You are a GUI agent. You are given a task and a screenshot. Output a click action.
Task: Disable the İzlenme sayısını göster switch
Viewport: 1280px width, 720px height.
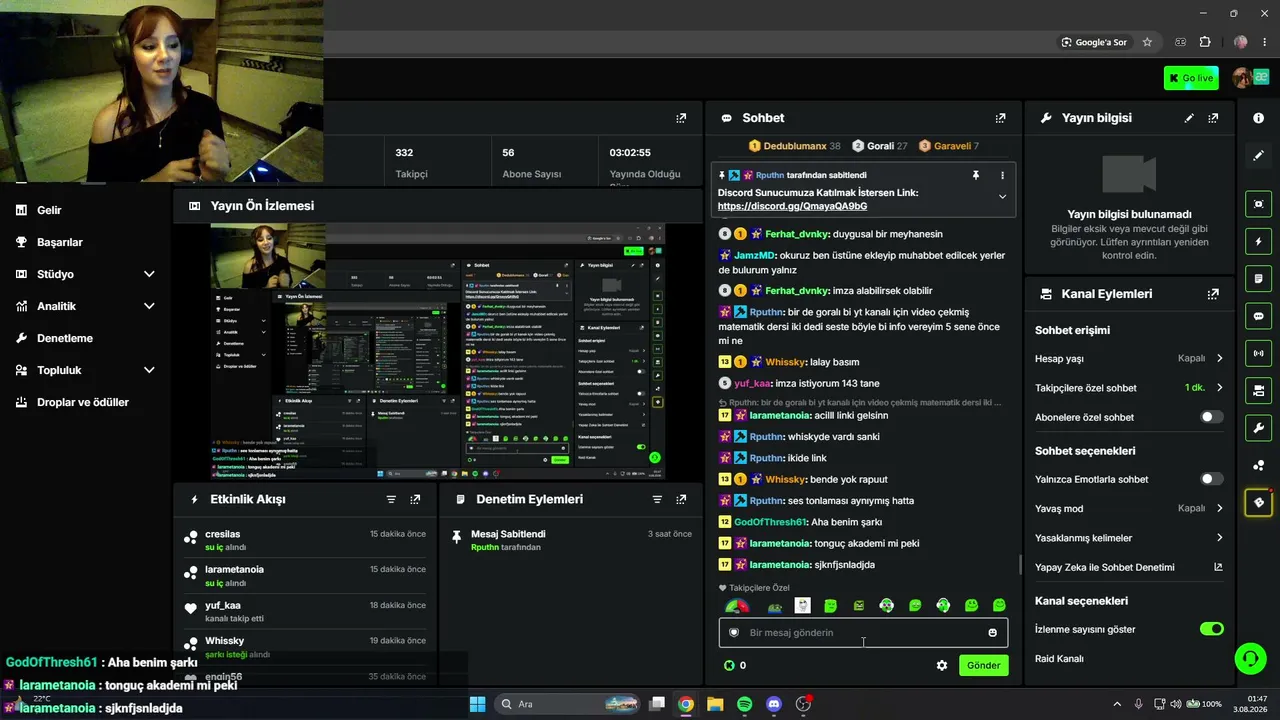pos(1211,629)
